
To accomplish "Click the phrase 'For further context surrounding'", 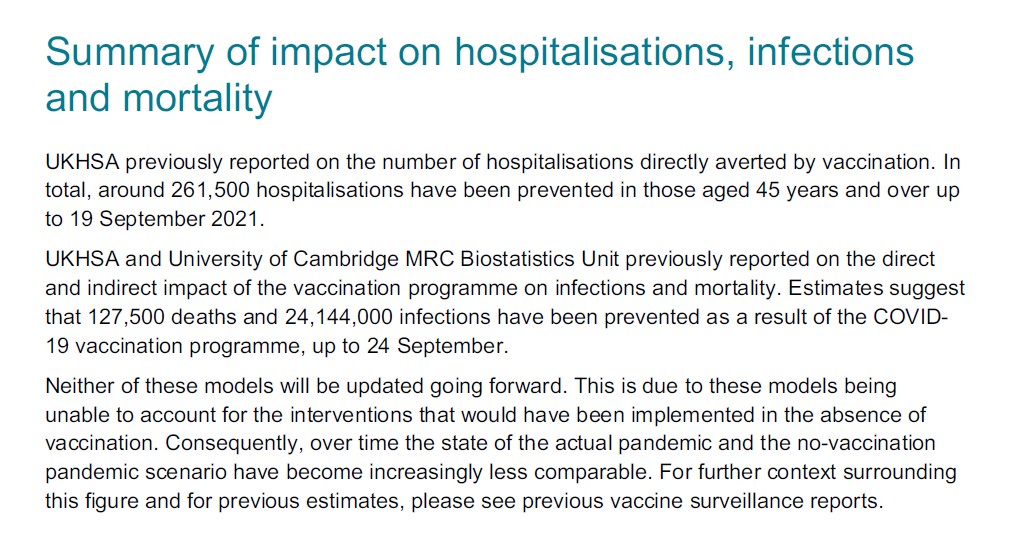I will coord(808,472).
